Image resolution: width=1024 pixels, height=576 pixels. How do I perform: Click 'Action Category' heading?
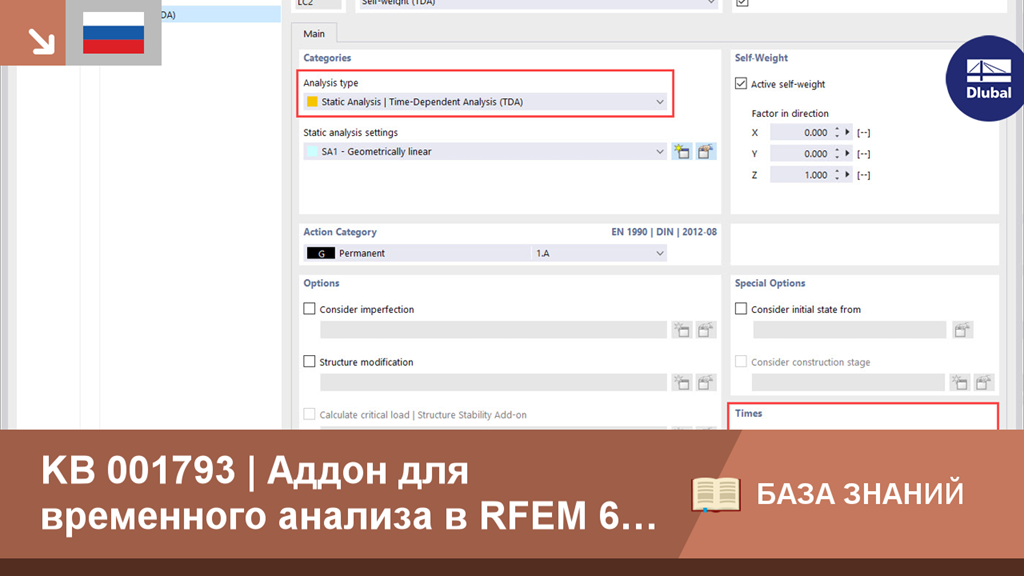pyautogui.click(x=340, y=232)
